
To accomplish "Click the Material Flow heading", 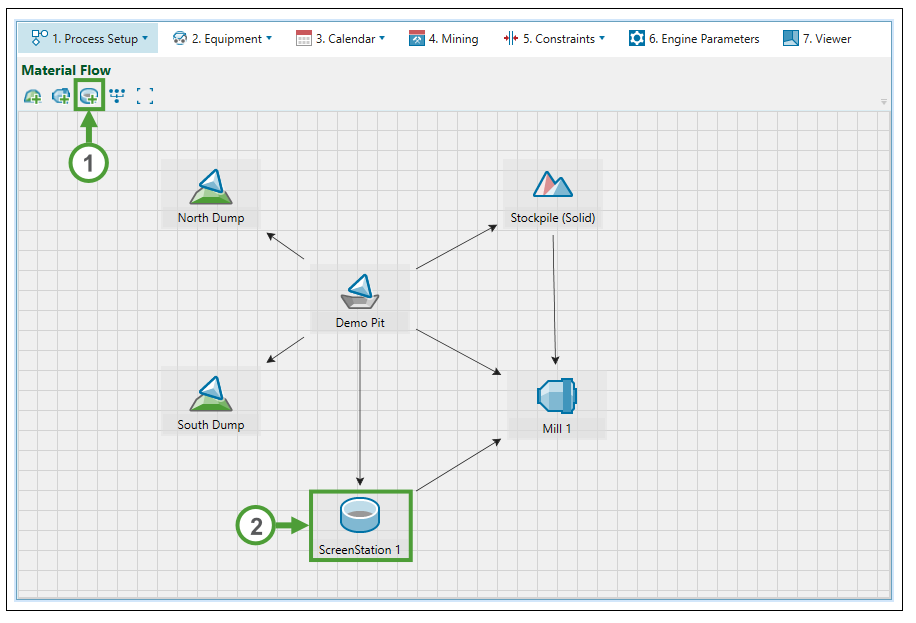I will pyautogui.click(x=66, y=70).
